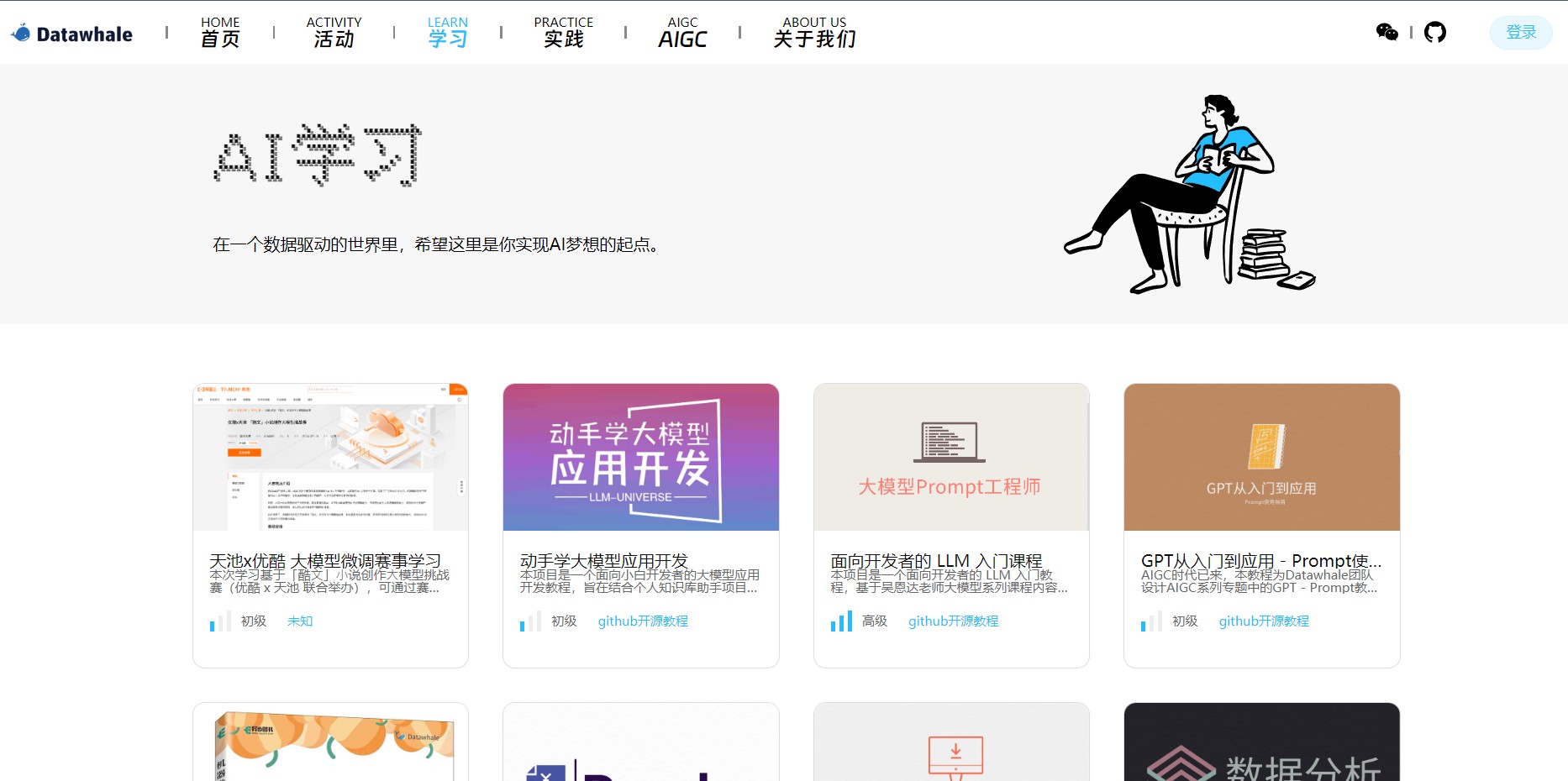Click title 动手学大模型应用开发

point(604,560)
